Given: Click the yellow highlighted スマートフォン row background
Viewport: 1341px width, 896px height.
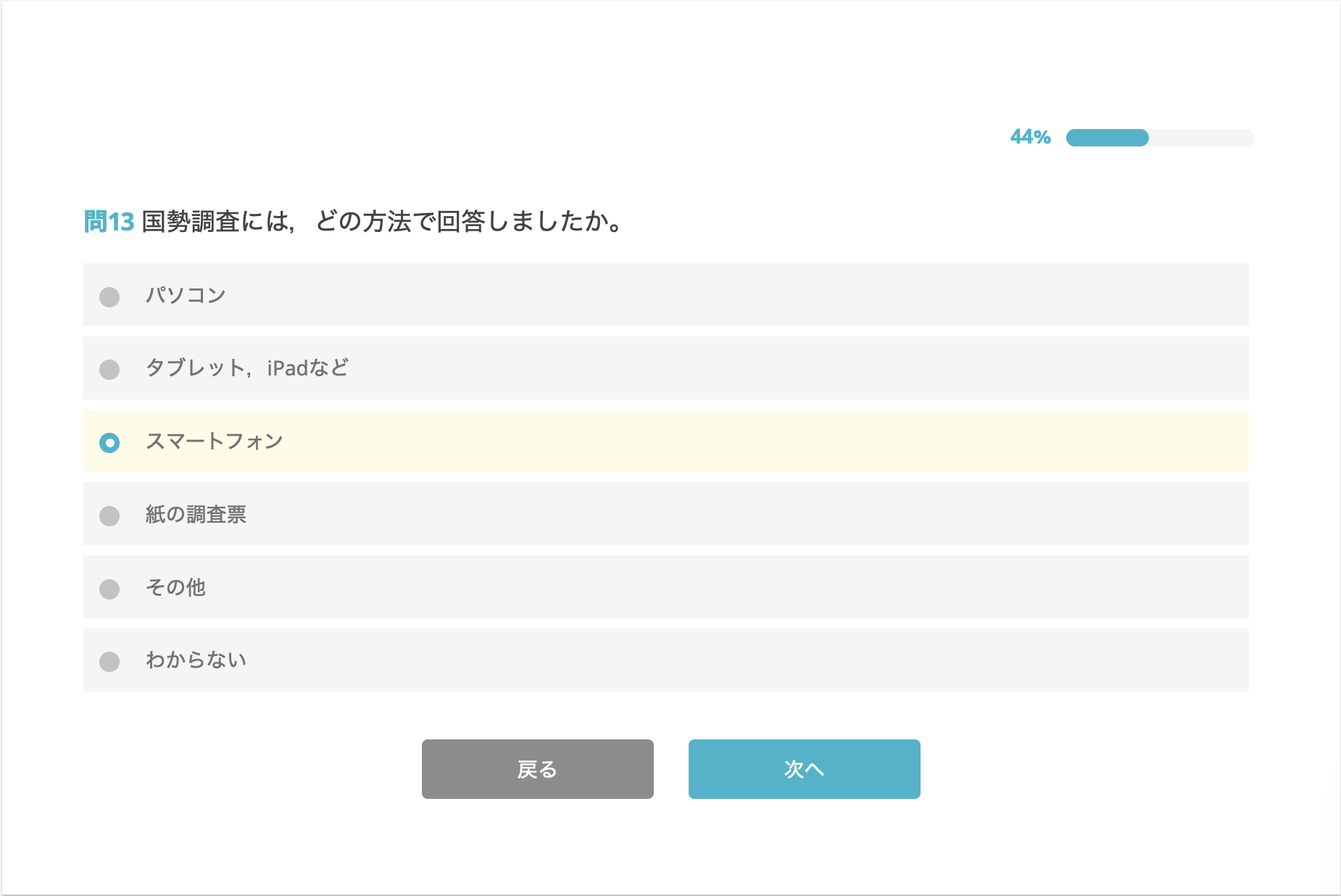Looking at the screenshot, I should (666, 441).
